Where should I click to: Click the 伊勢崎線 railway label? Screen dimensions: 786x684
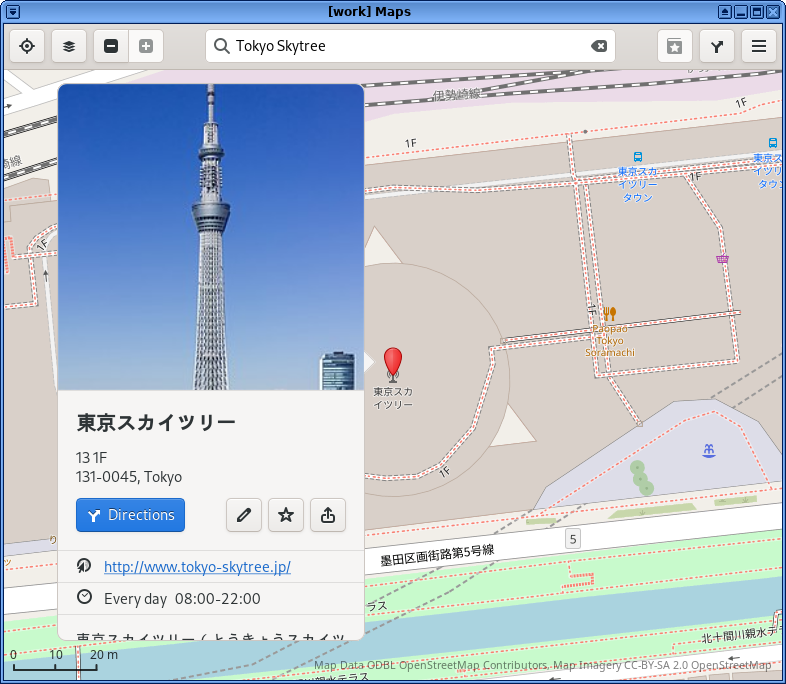coord(457,94)
